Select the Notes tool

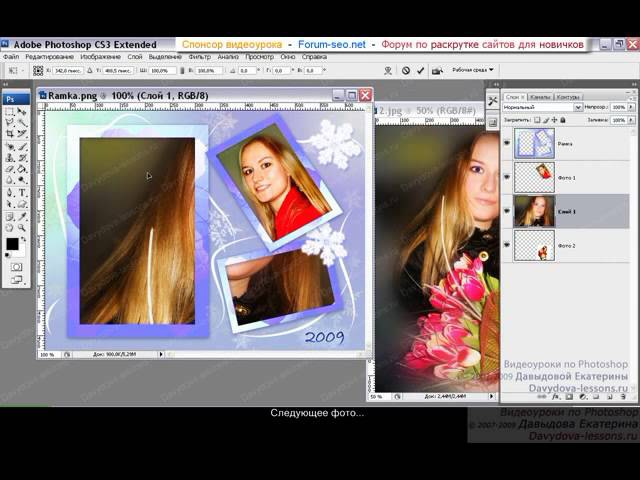tap(10, 216)
